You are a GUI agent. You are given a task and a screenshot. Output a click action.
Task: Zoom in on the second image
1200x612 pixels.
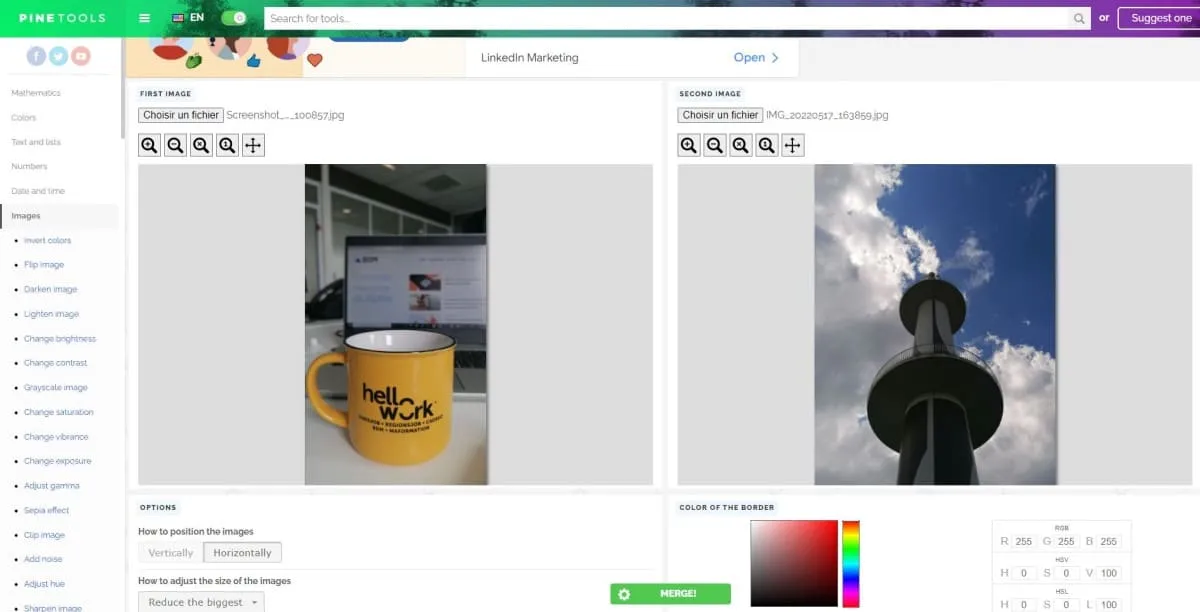click(689, 145)
